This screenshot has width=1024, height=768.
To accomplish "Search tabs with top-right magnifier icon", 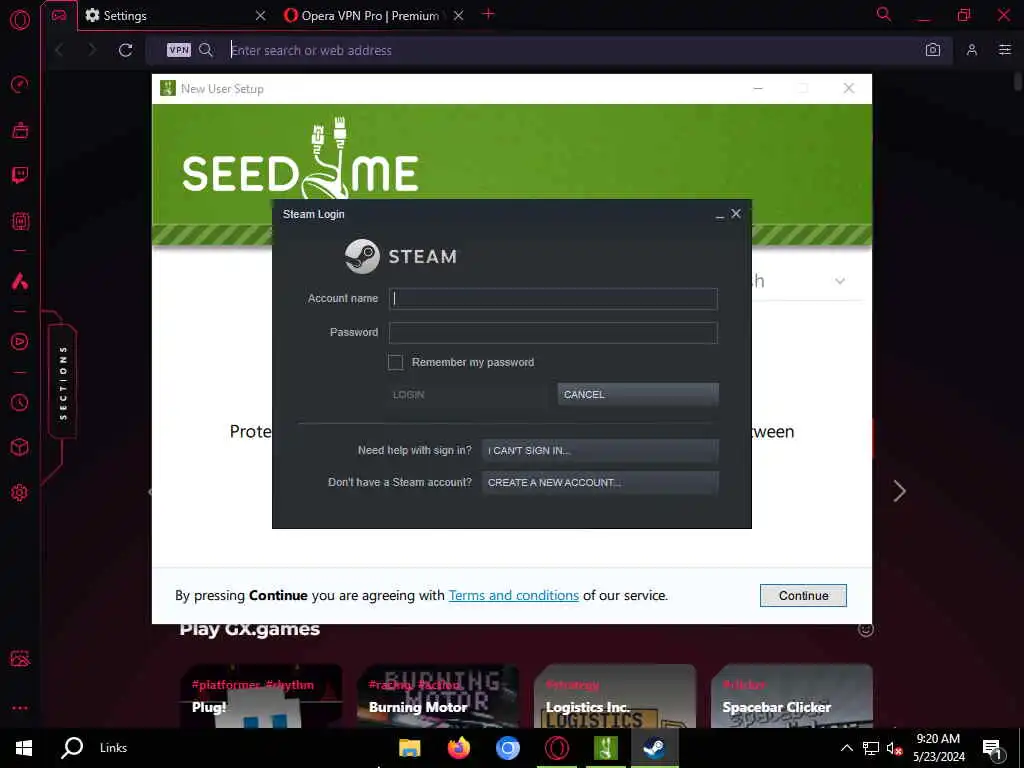I will click(x=884, y=14).
